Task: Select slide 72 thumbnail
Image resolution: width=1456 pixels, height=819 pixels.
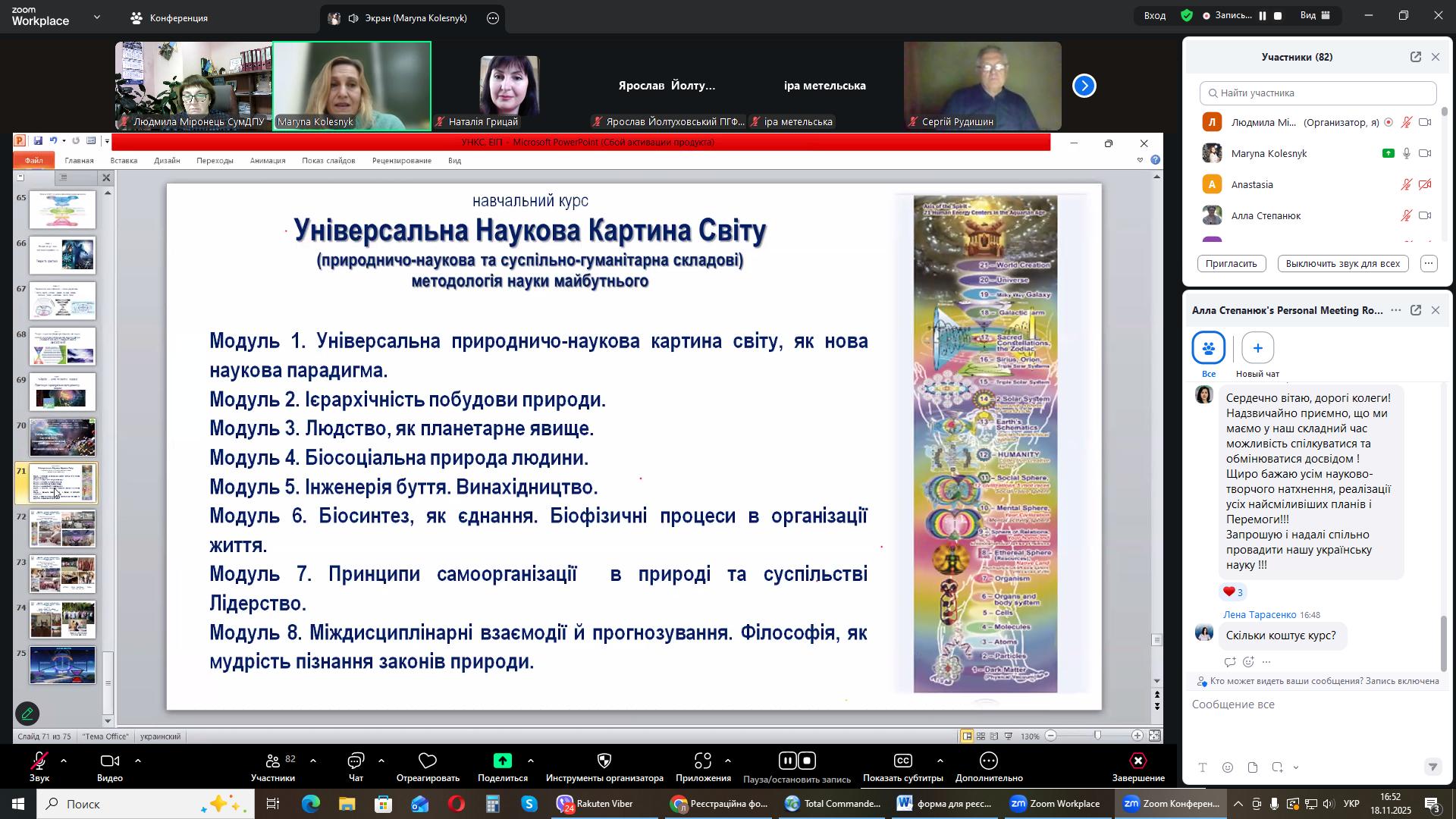Action: click(x=63, y=529)
